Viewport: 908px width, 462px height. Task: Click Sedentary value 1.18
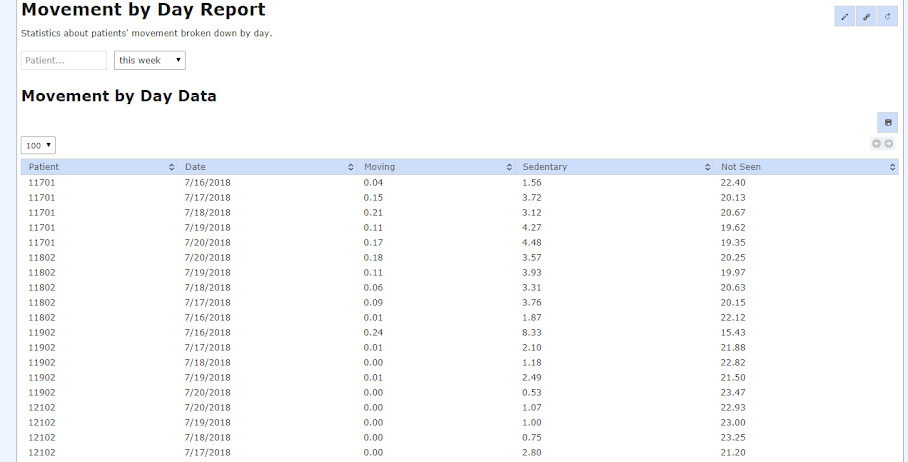(x=532, y=363)
